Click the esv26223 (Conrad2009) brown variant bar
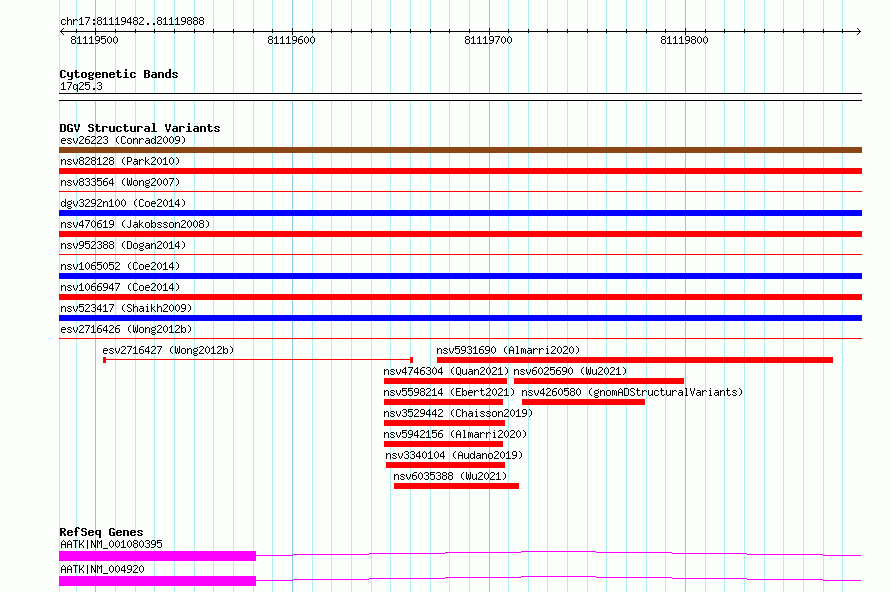The image size is (890, 592). click(x=460, y=150)
